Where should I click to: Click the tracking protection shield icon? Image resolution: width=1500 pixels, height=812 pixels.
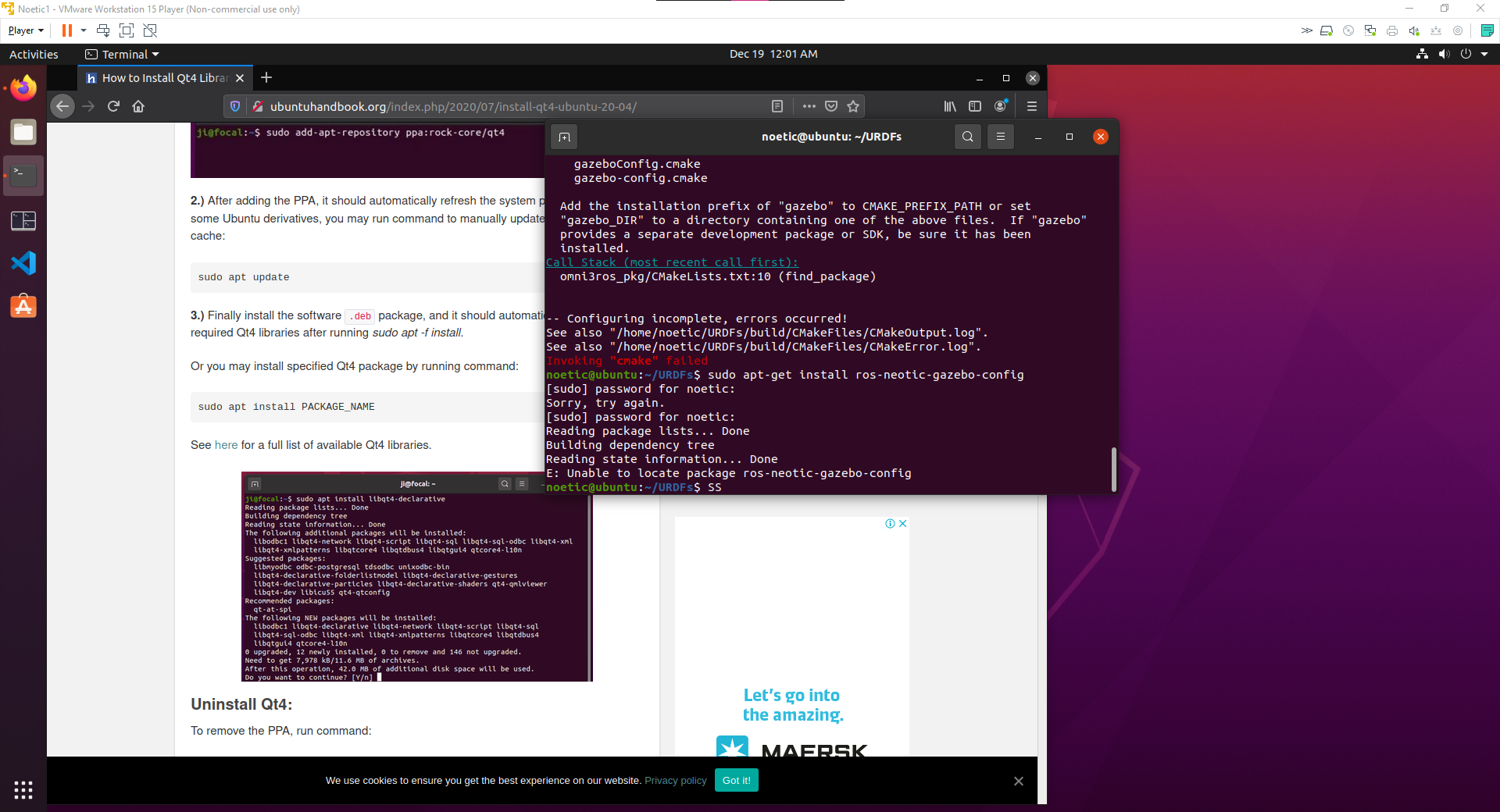(235, 106)
